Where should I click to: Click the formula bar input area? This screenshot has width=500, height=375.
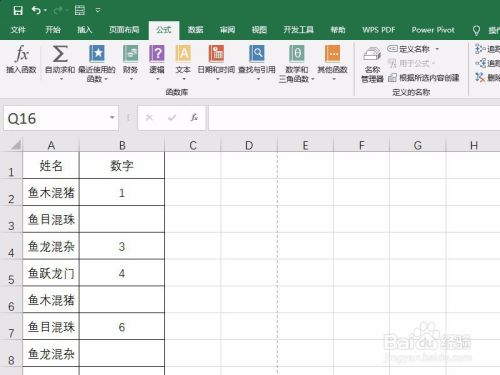coord(354,118)
